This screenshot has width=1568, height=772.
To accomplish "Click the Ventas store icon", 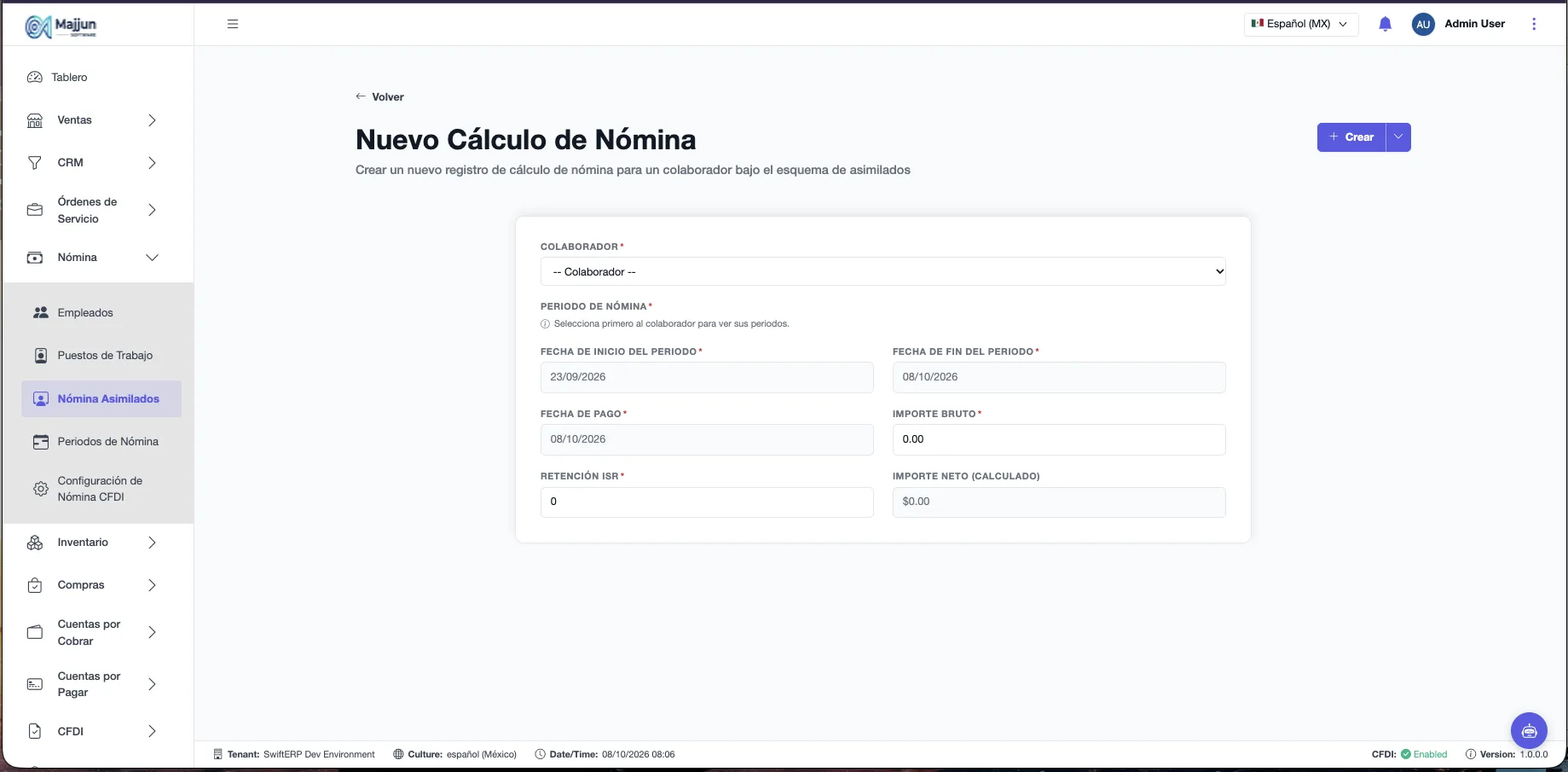I will (x=35, y=120).
